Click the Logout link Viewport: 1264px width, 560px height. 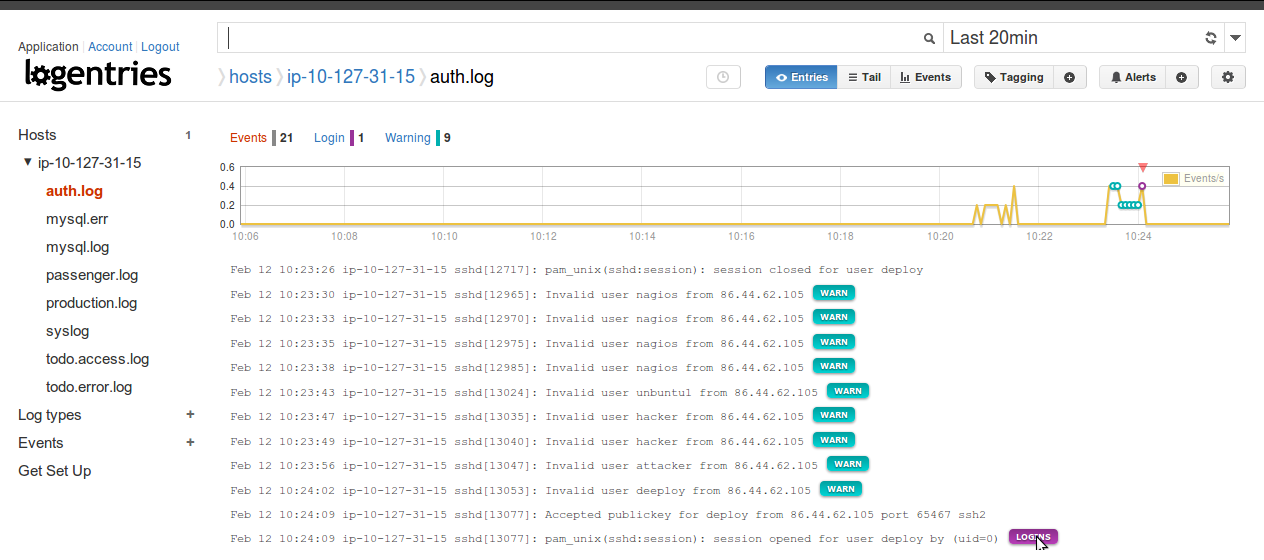[160, 47]
